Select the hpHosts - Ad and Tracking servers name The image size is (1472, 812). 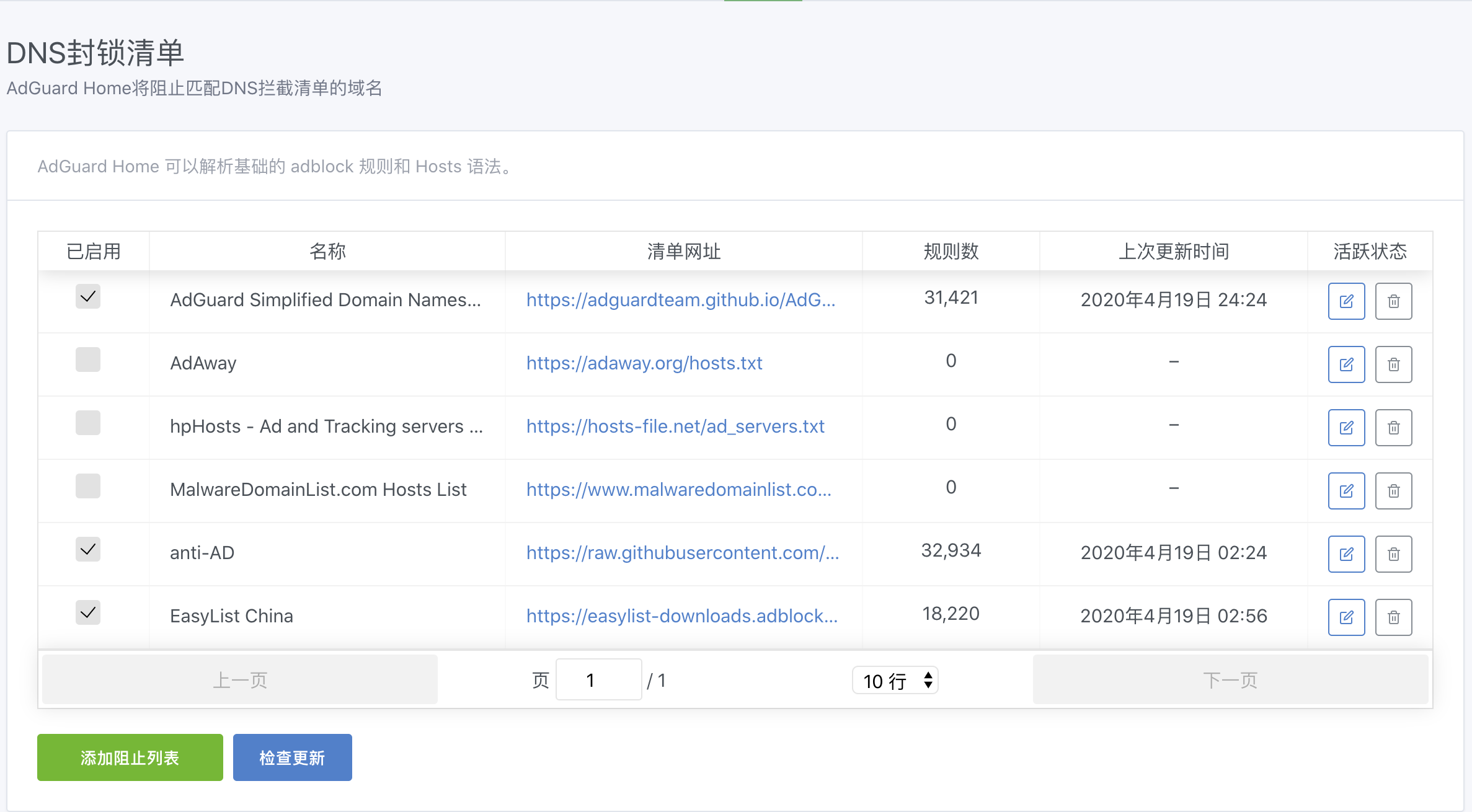327,426
